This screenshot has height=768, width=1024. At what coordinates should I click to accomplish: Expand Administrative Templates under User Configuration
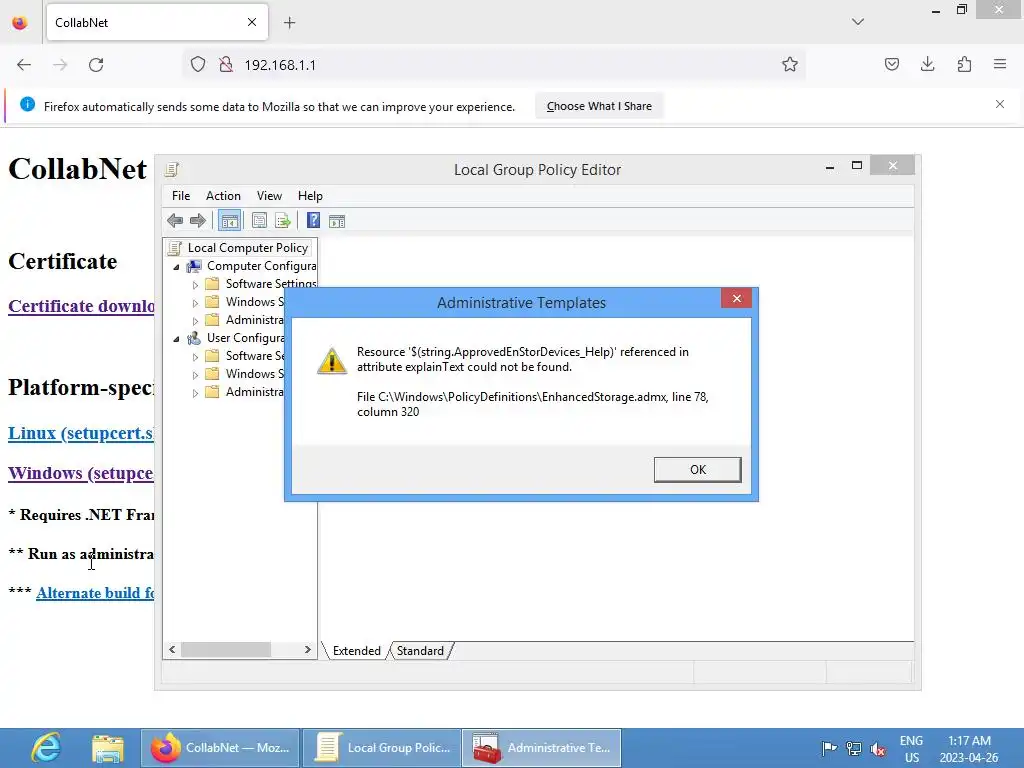[x=195, y=392]
